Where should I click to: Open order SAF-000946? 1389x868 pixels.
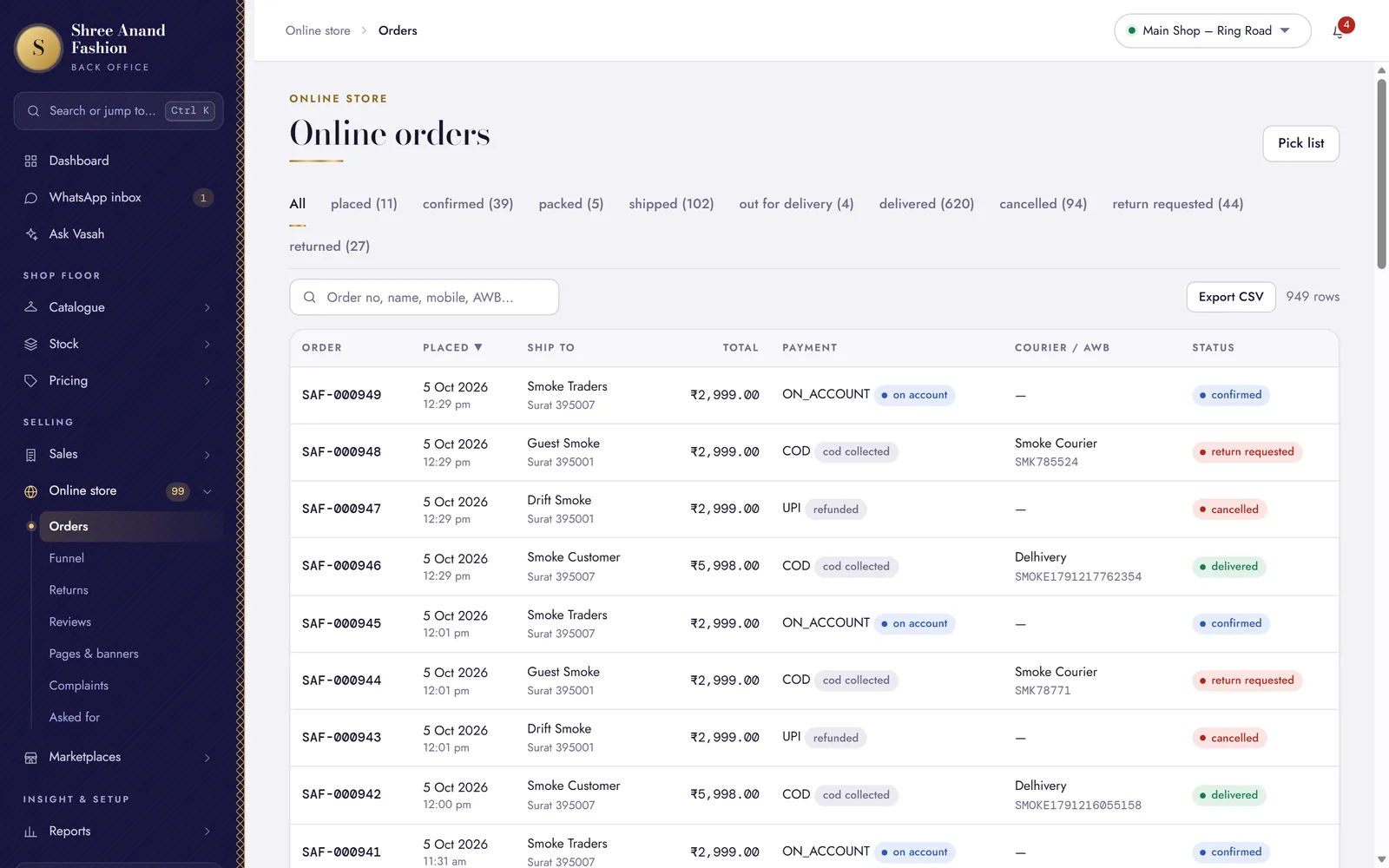pos(341,566)
